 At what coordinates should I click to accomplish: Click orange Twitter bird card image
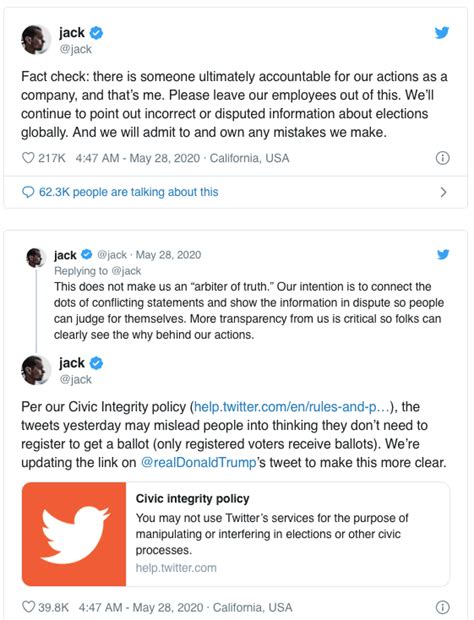coord(74,534)
